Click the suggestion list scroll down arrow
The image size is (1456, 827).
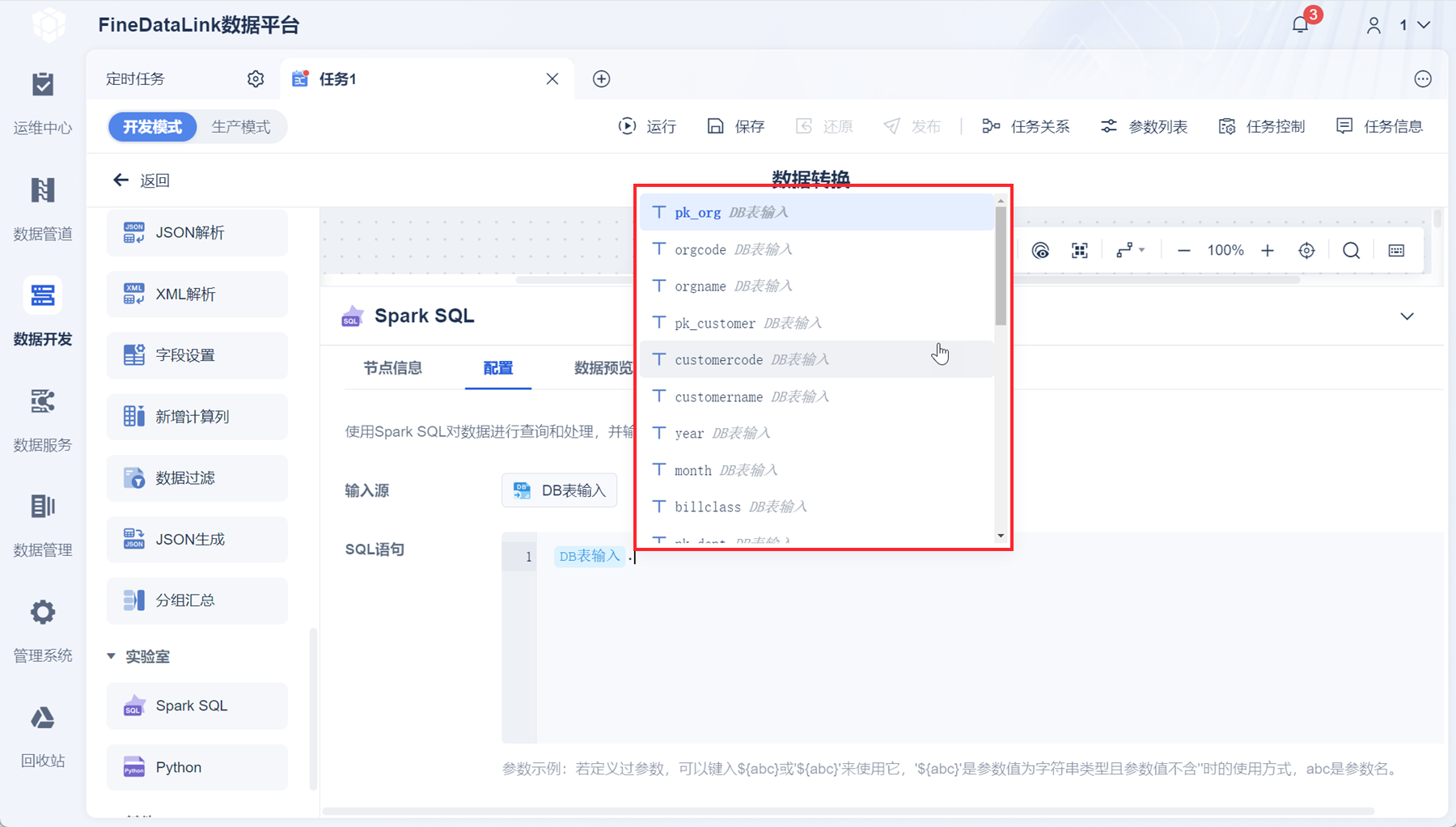[1001, 536]
